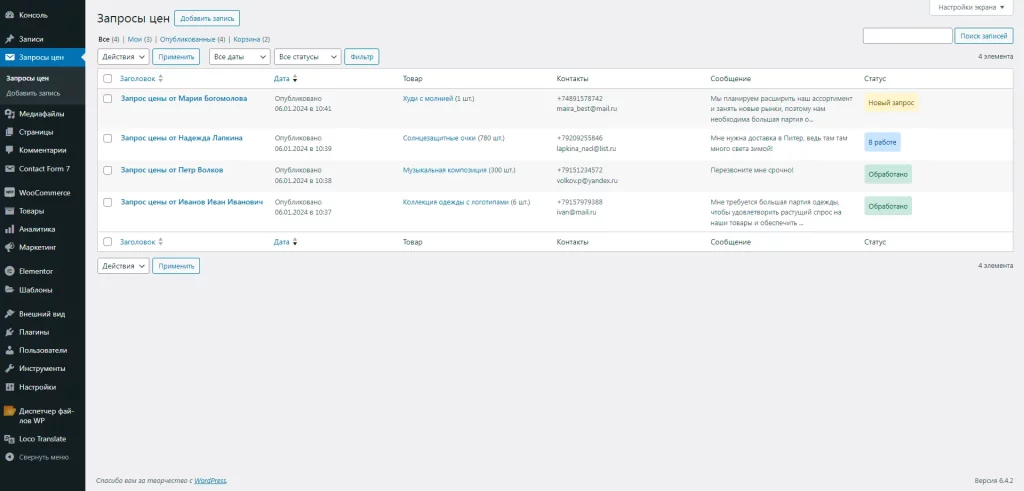Open the bottom Действия bulk actions dropdown
1024x491 pixels.
[x=123, y=266]
